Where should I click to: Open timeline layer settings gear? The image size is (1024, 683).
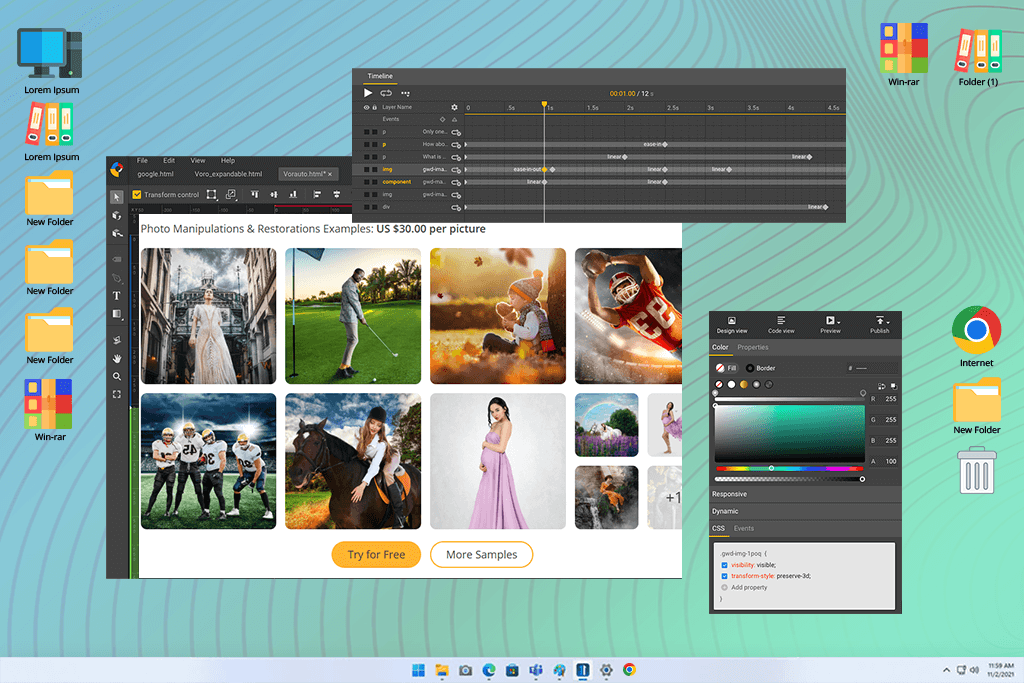(454, 107)
